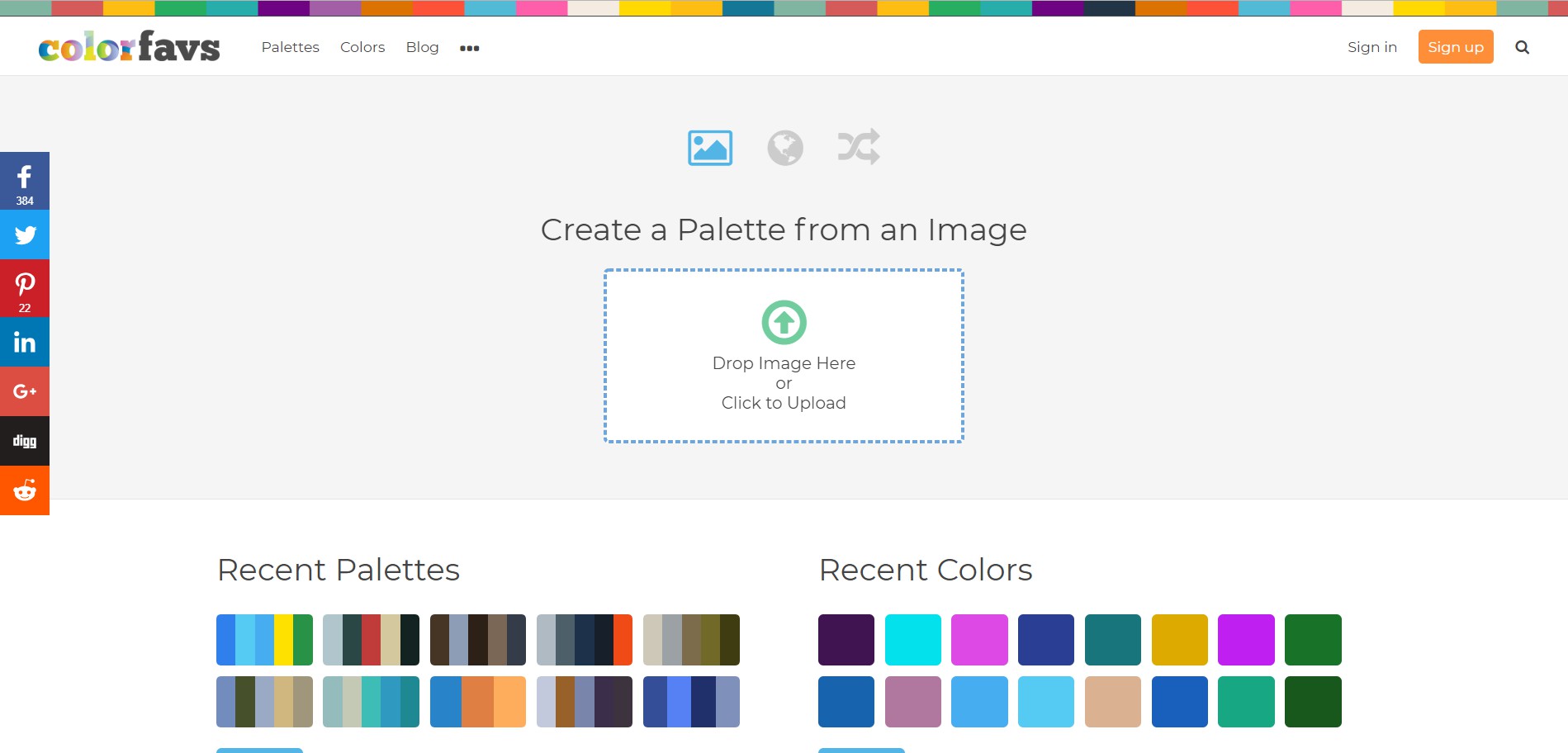Share the page on Twitter

click(25, 234)
